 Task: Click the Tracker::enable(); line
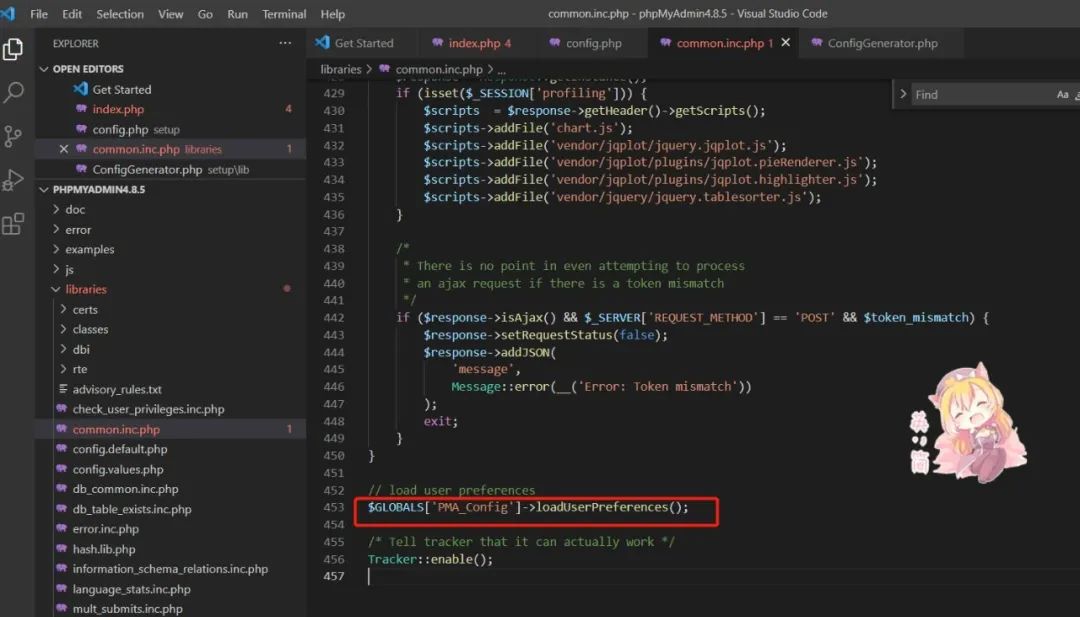430,559
